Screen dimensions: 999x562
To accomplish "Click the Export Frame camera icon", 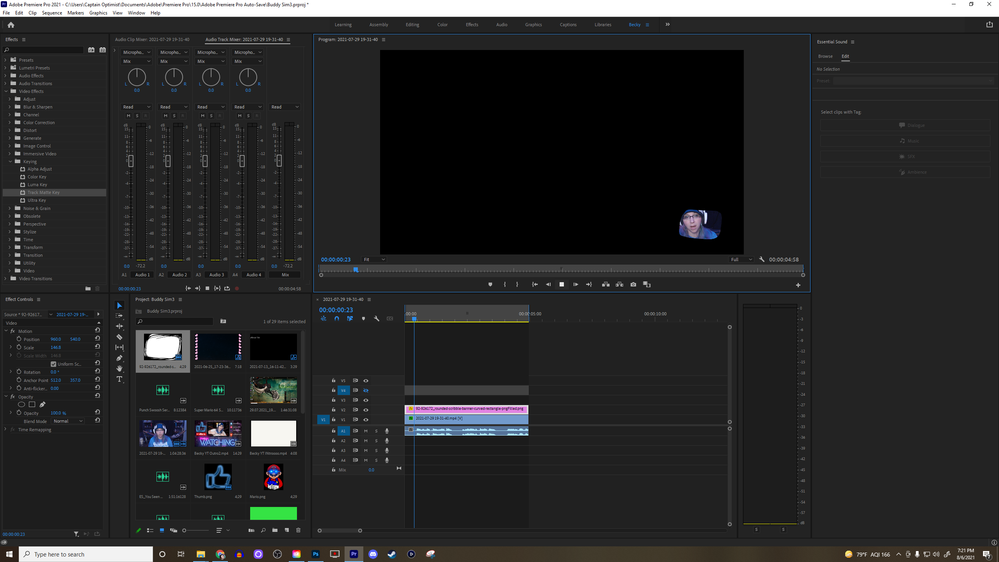I will click(633, 284).
